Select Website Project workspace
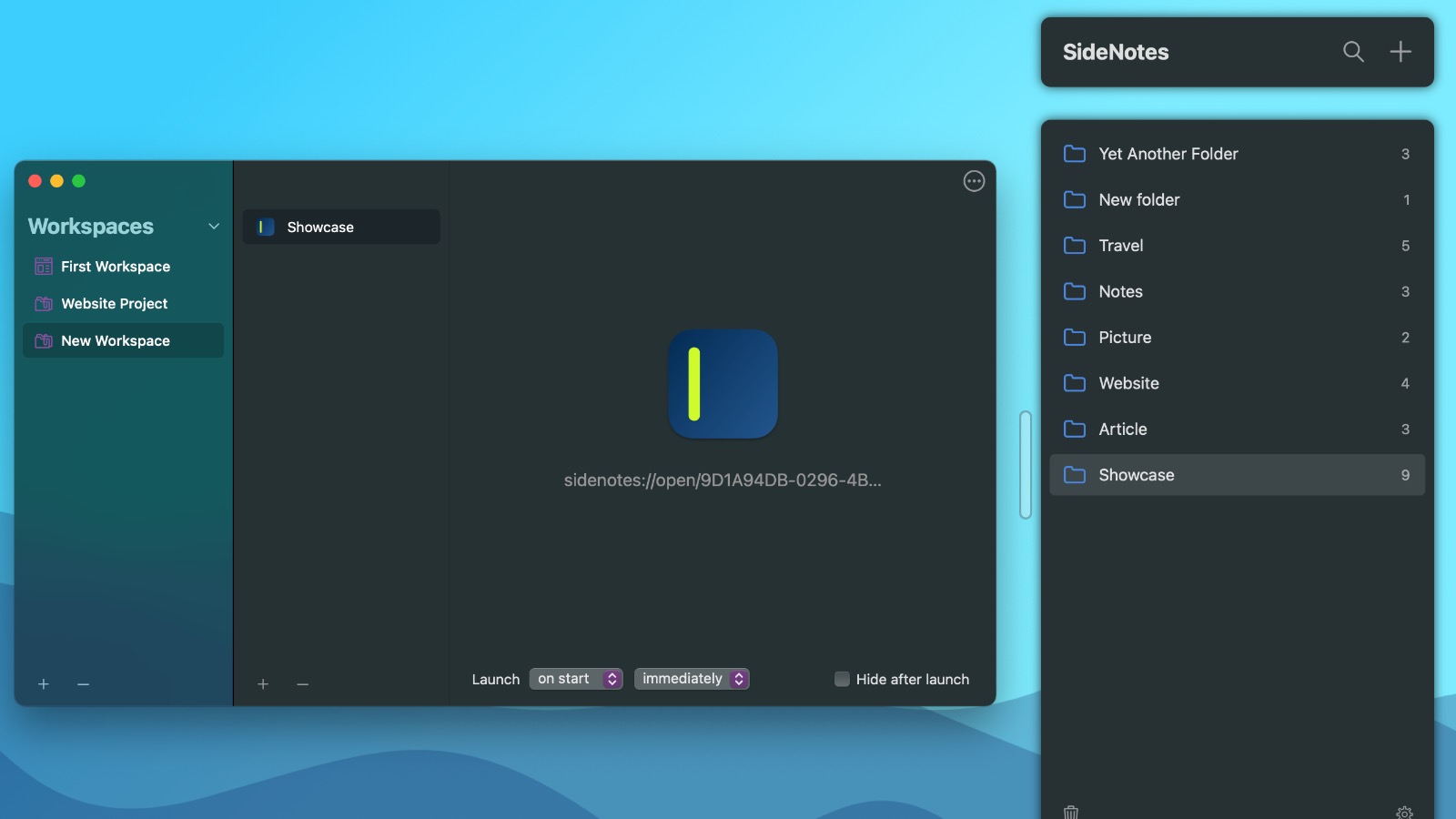This screenshot has height=819, width=1456. click(123, 303)
